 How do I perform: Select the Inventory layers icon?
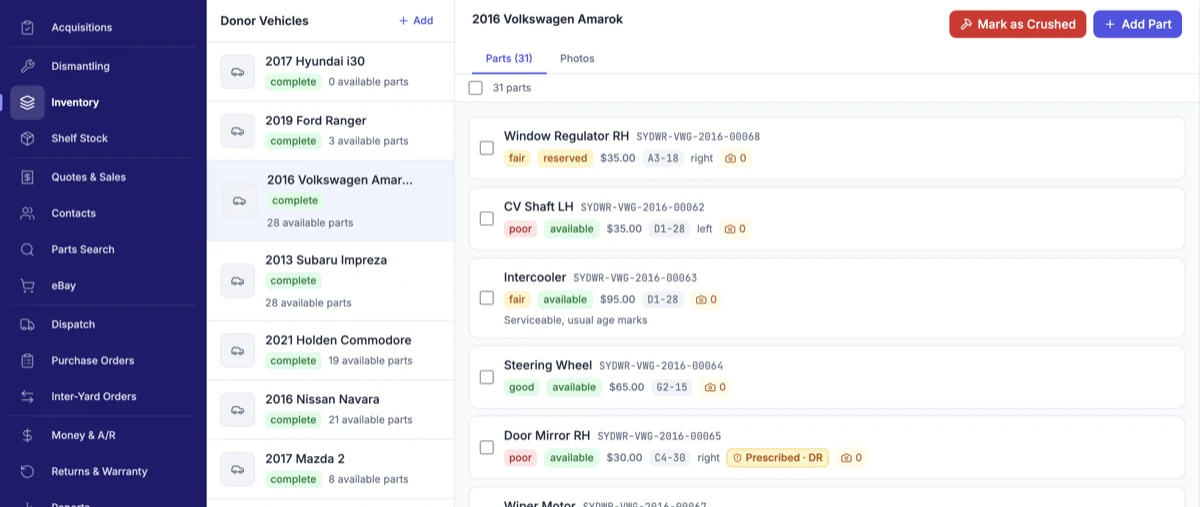(27, 102)
